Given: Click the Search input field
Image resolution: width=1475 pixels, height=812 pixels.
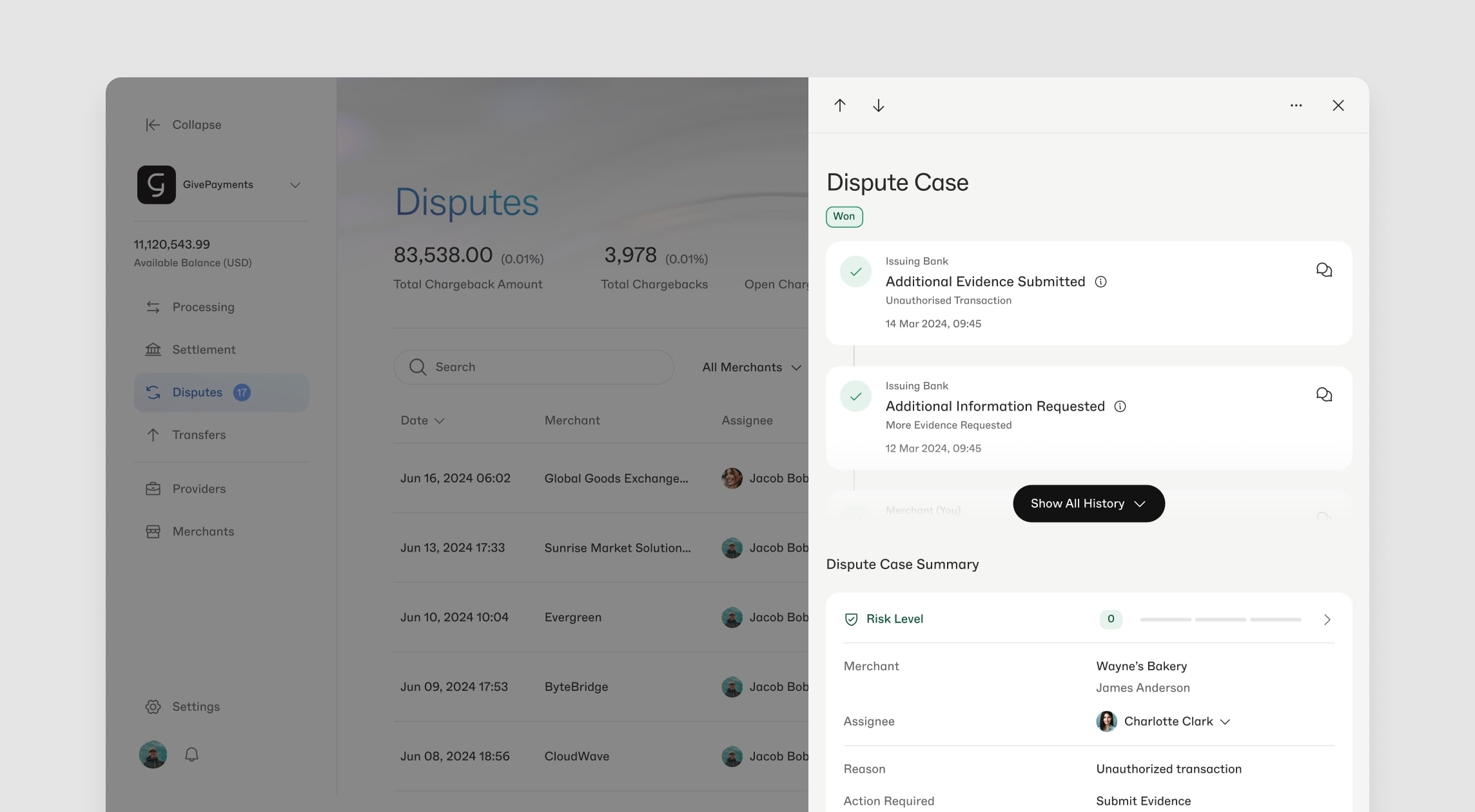Looking at the screenshot, I should coord(534,367).
